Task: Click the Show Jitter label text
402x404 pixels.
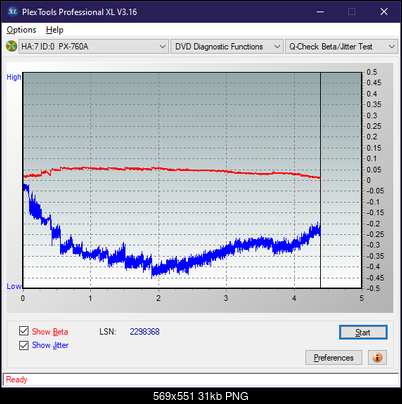Action: tap(50, 345)
